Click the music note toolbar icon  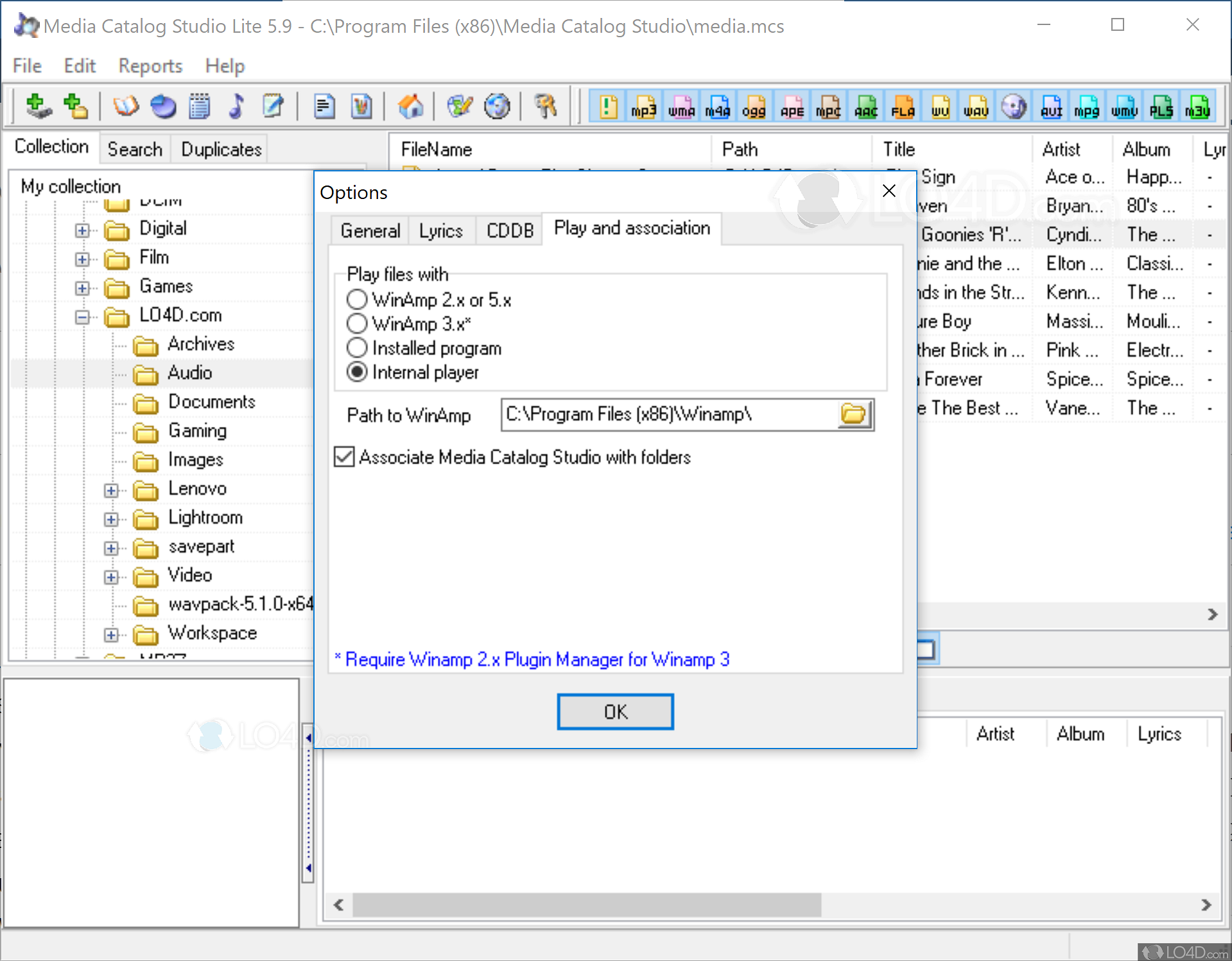(x=236, y=107)
